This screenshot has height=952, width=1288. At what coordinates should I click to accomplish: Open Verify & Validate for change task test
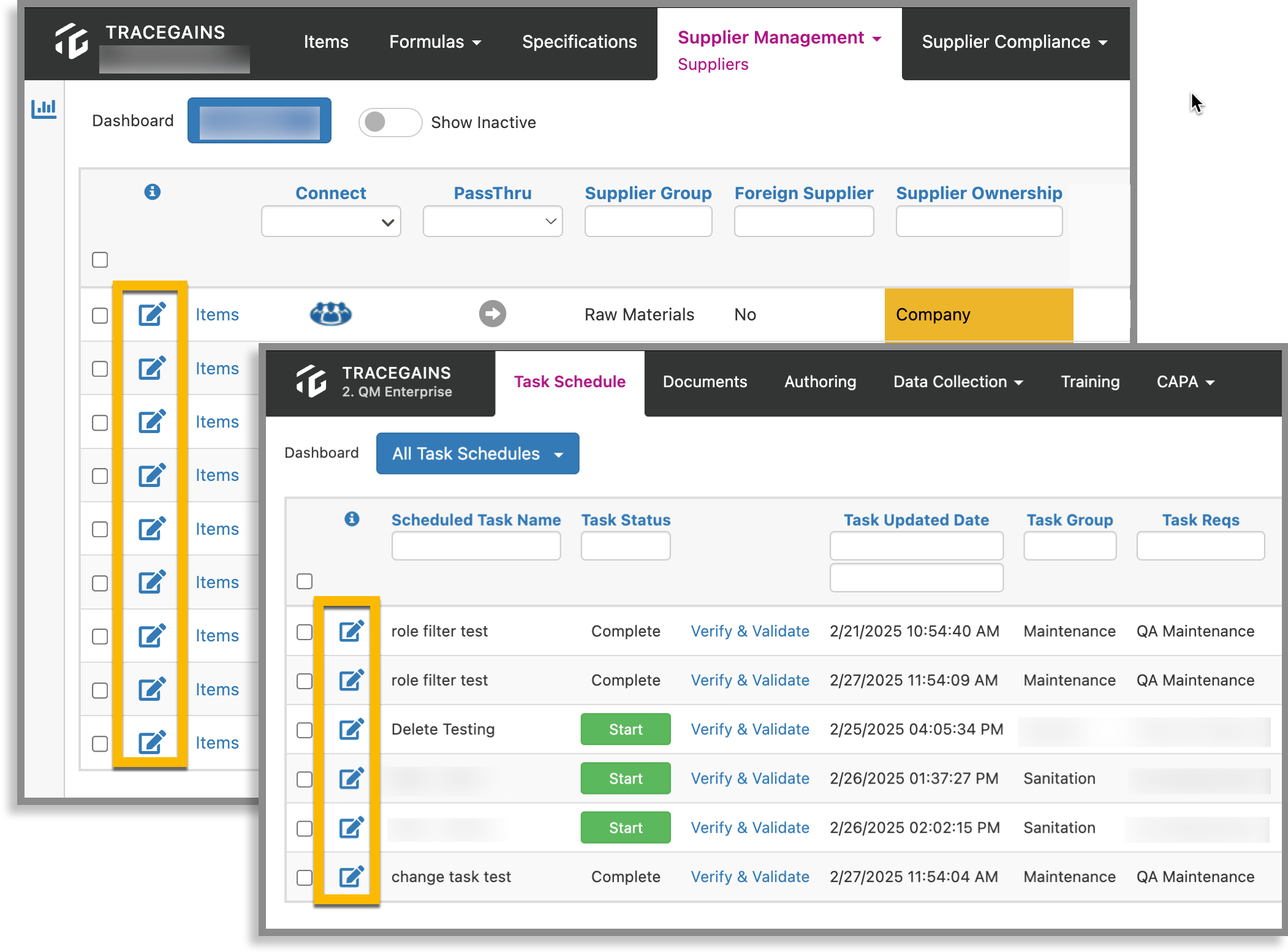[x=750, y=877]
